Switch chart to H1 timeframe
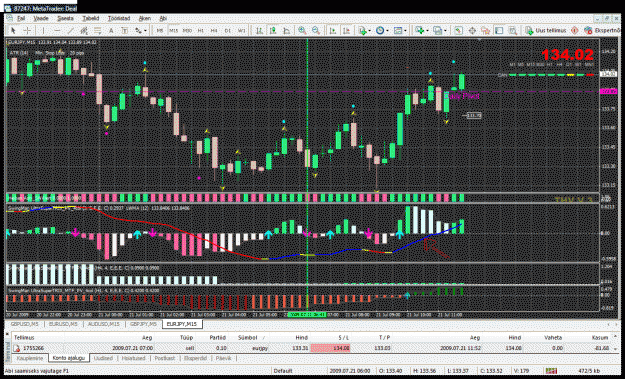The image size is (625, 379). (x=200, y=30)
